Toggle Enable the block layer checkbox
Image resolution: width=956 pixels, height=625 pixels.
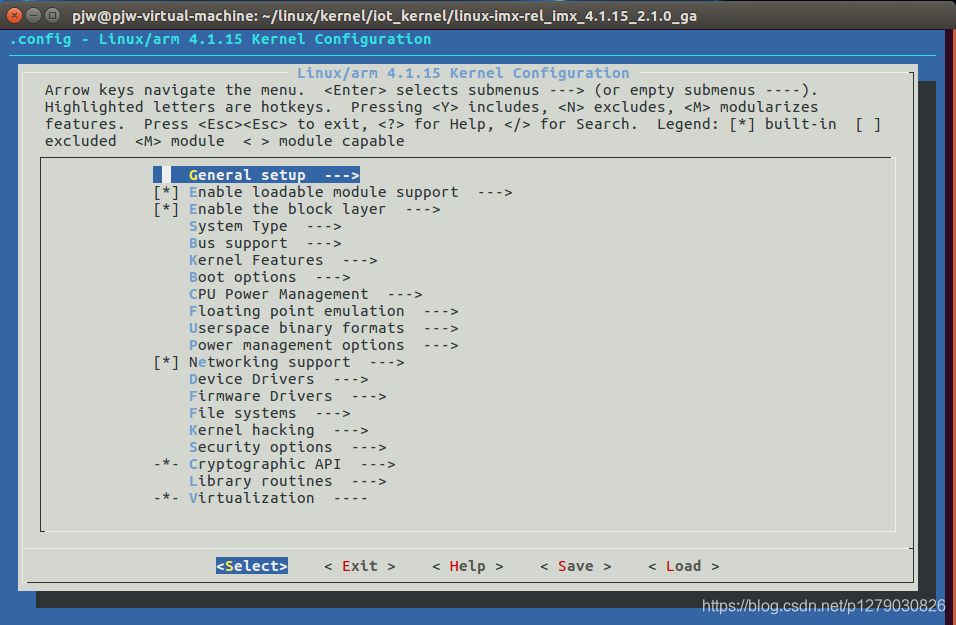pyautogui.click(x=166, y=209)
